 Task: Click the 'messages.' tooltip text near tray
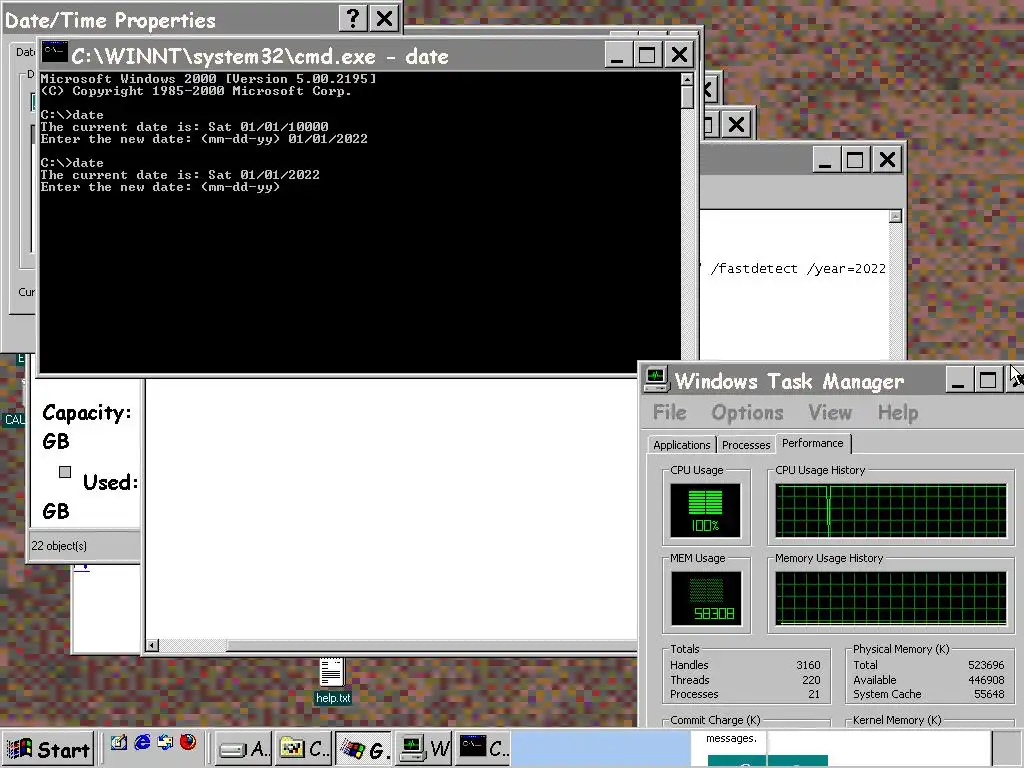pos(731,738)
